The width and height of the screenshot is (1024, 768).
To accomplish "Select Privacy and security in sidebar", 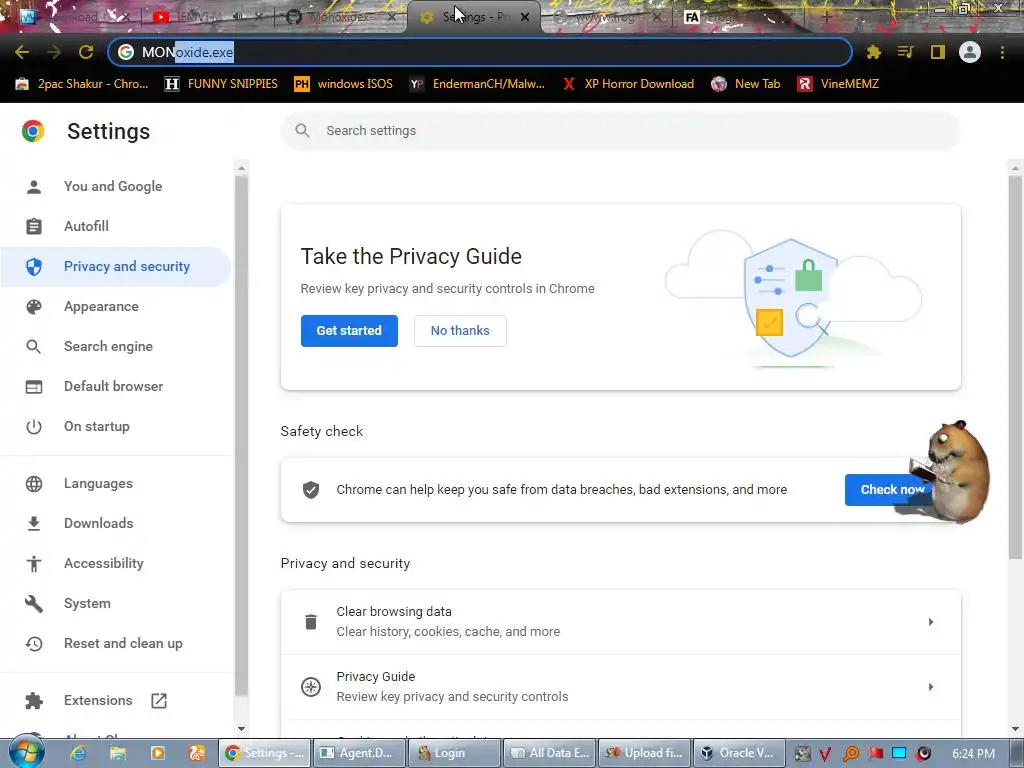I will coord(116,266).
